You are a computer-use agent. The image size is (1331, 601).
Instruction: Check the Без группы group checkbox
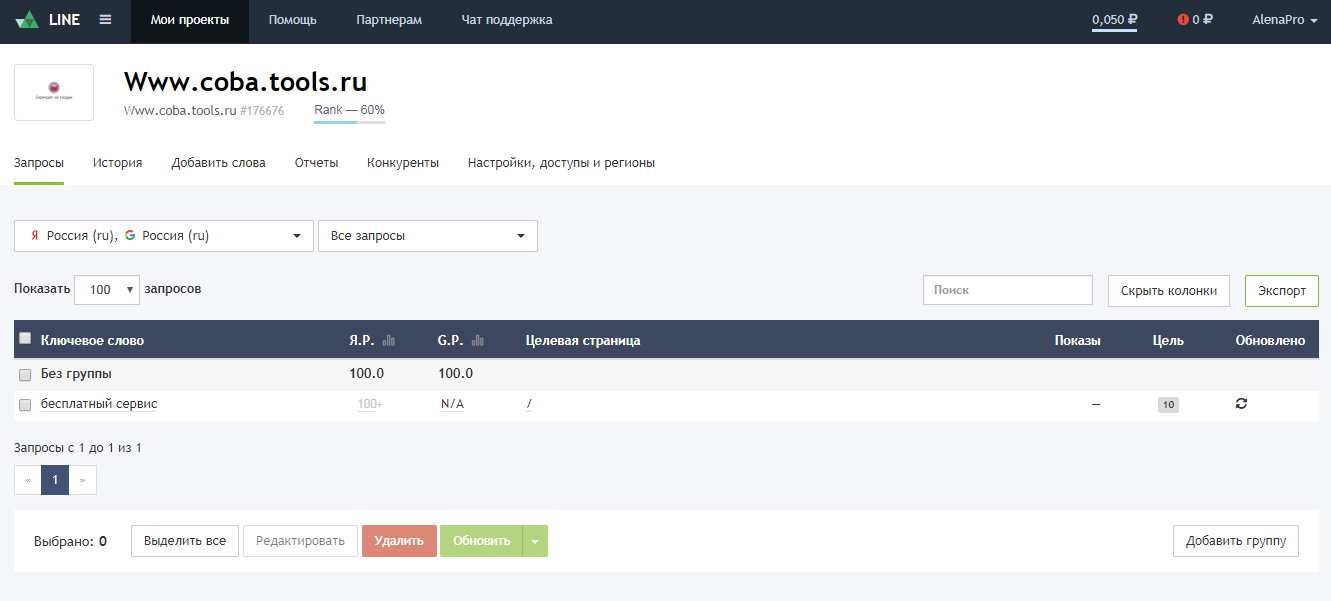click(x=26, y=374)
